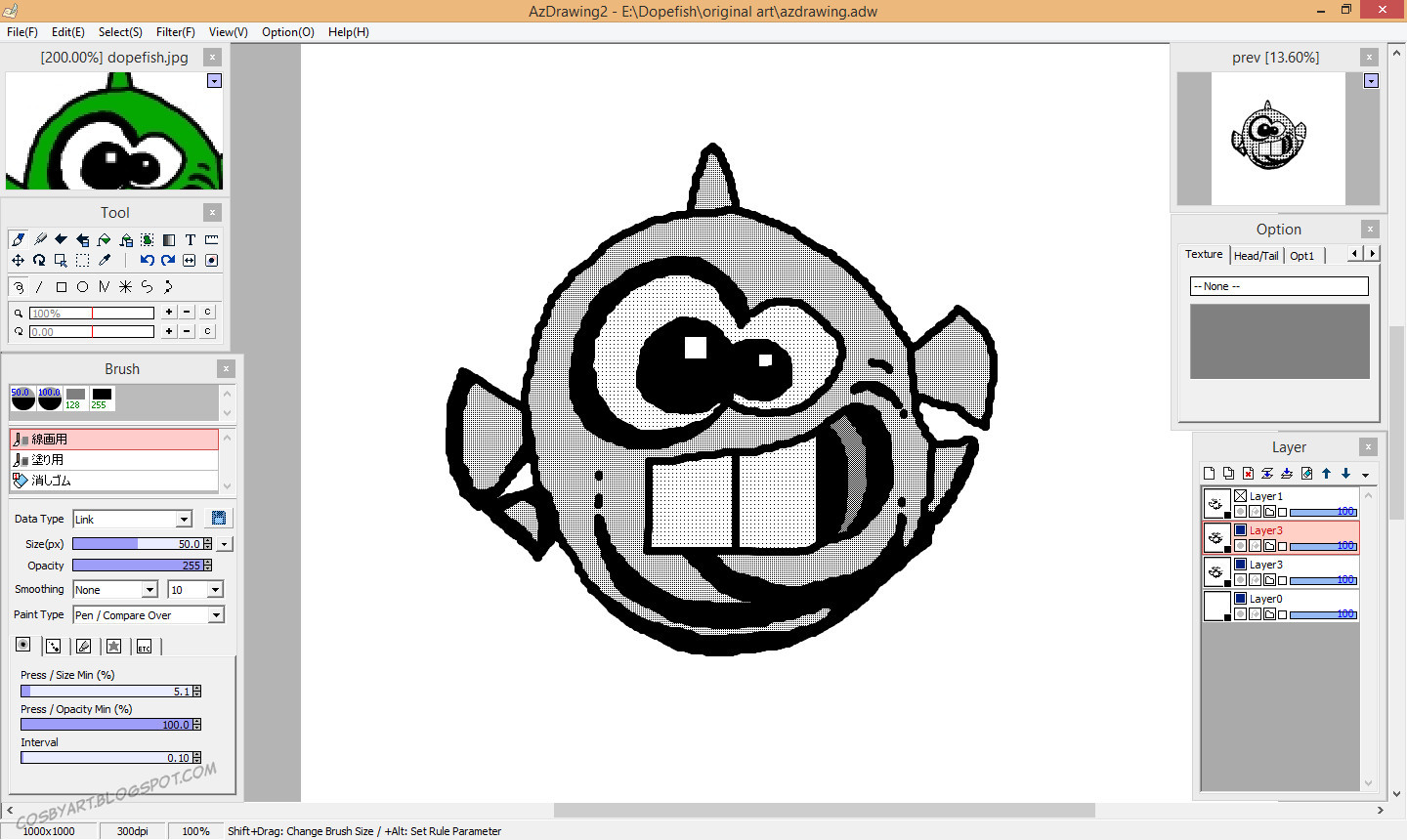Click the Undo arrow icon
The image size is (1407, 840).
[x=148, y=260]
